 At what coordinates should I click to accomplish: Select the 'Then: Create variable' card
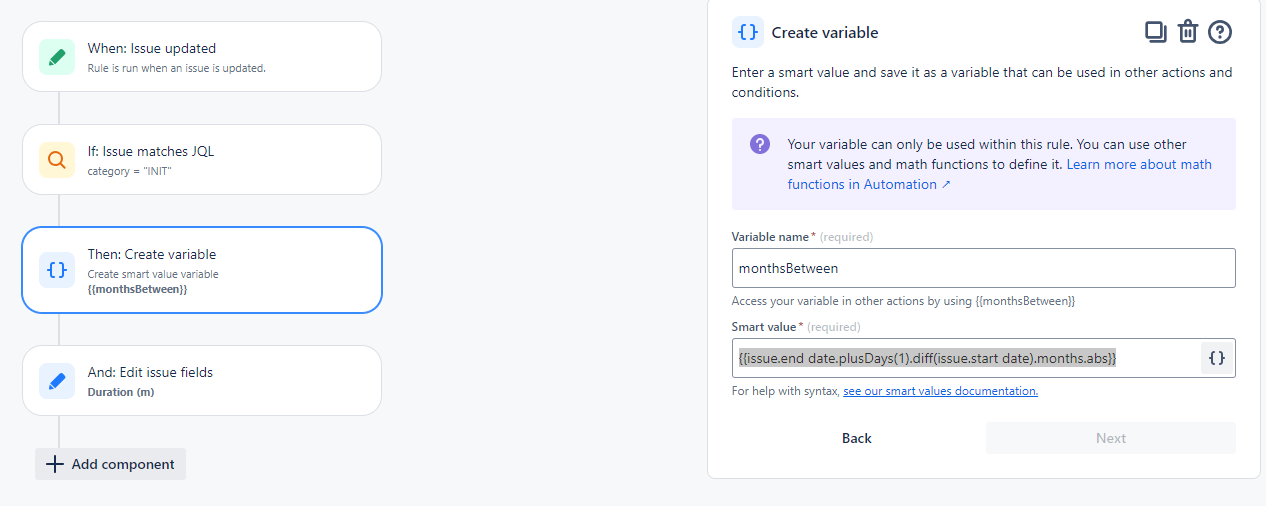(202, 270)
